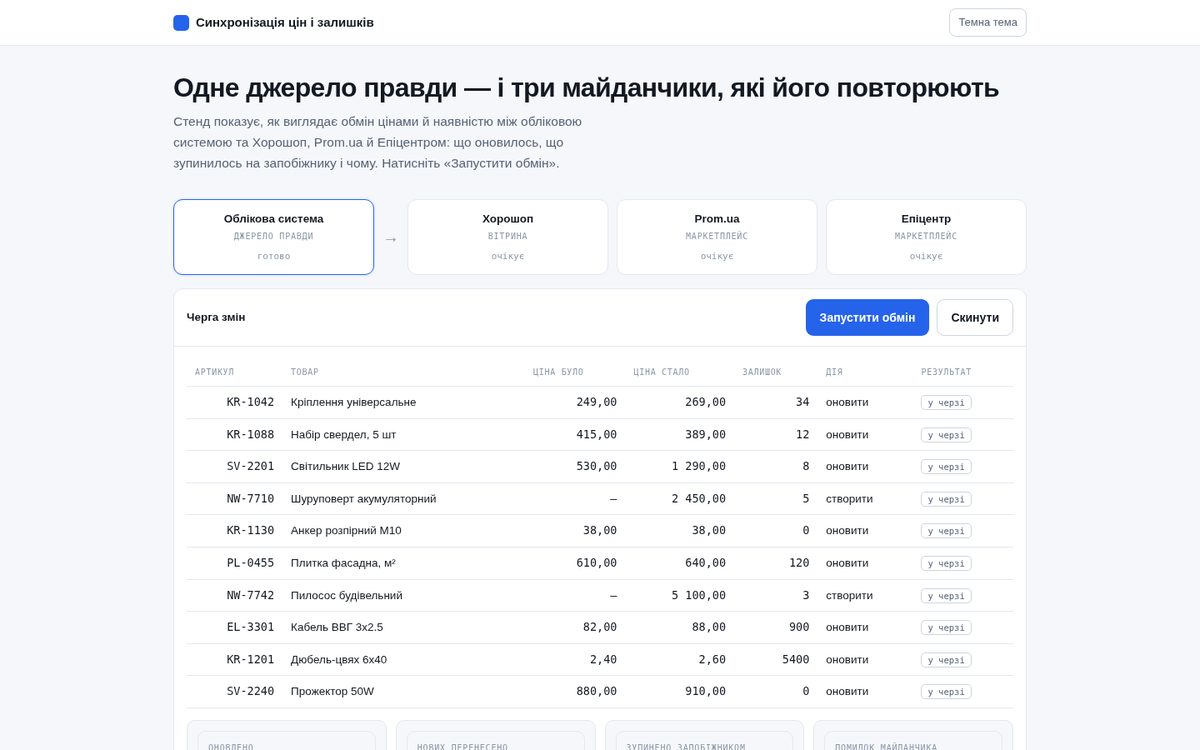Click product "Дюбель-цвях 6х40"
This screenshot has height=750, width=1200.
point(339,659)
